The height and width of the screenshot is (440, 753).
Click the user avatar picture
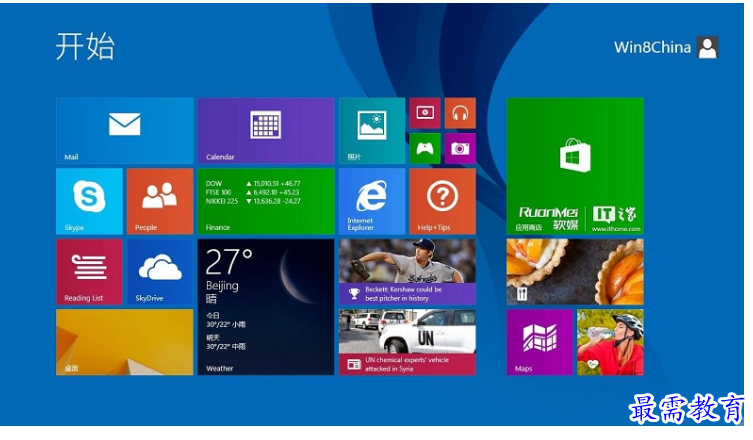(708, 48)
